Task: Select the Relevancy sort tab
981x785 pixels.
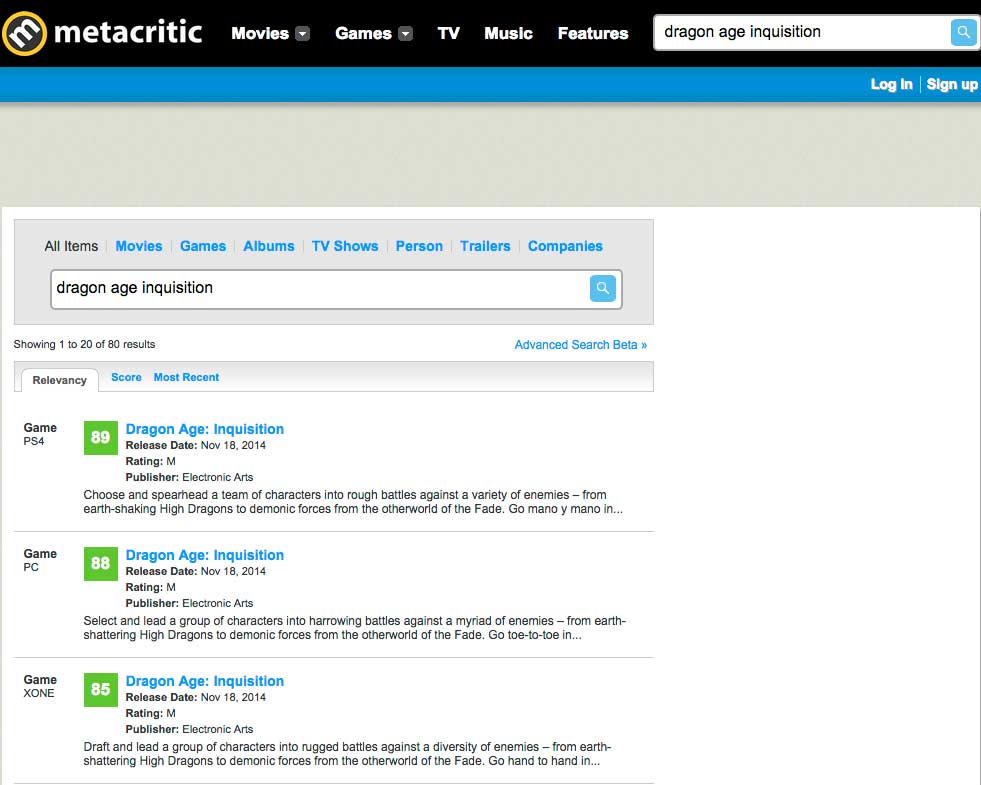Action: coord(59,380)
